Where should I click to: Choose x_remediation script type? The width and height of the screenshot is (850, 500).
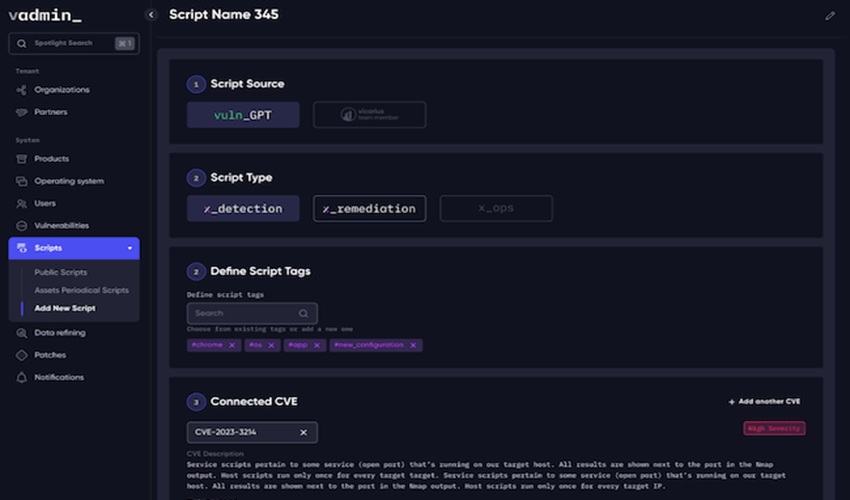pyautogui.click(x=370, y=209)
